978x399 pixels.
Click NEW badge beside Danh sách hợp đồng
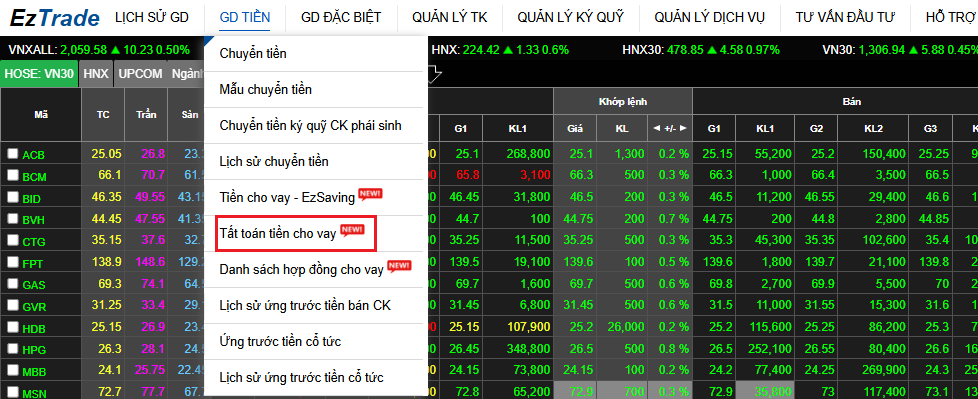pyautogui.click(x=399, y=266)
